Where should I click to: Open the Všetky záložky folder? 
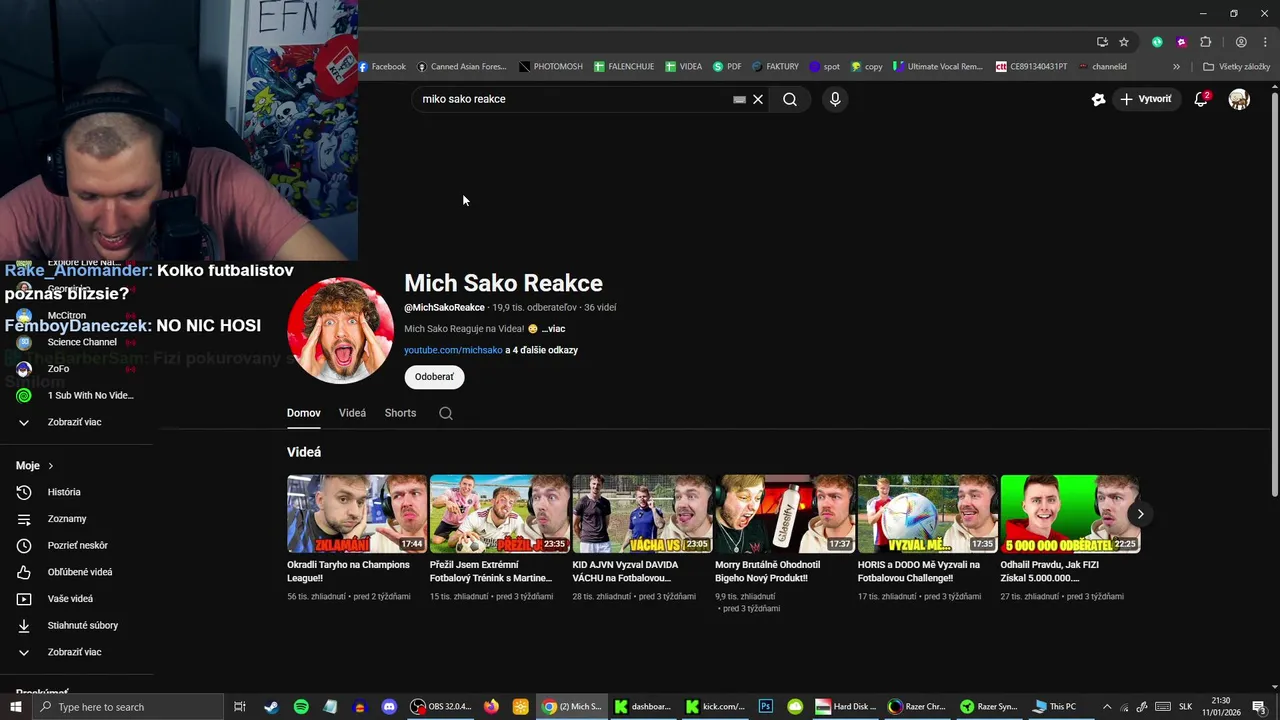click(x=1236, y=67)
